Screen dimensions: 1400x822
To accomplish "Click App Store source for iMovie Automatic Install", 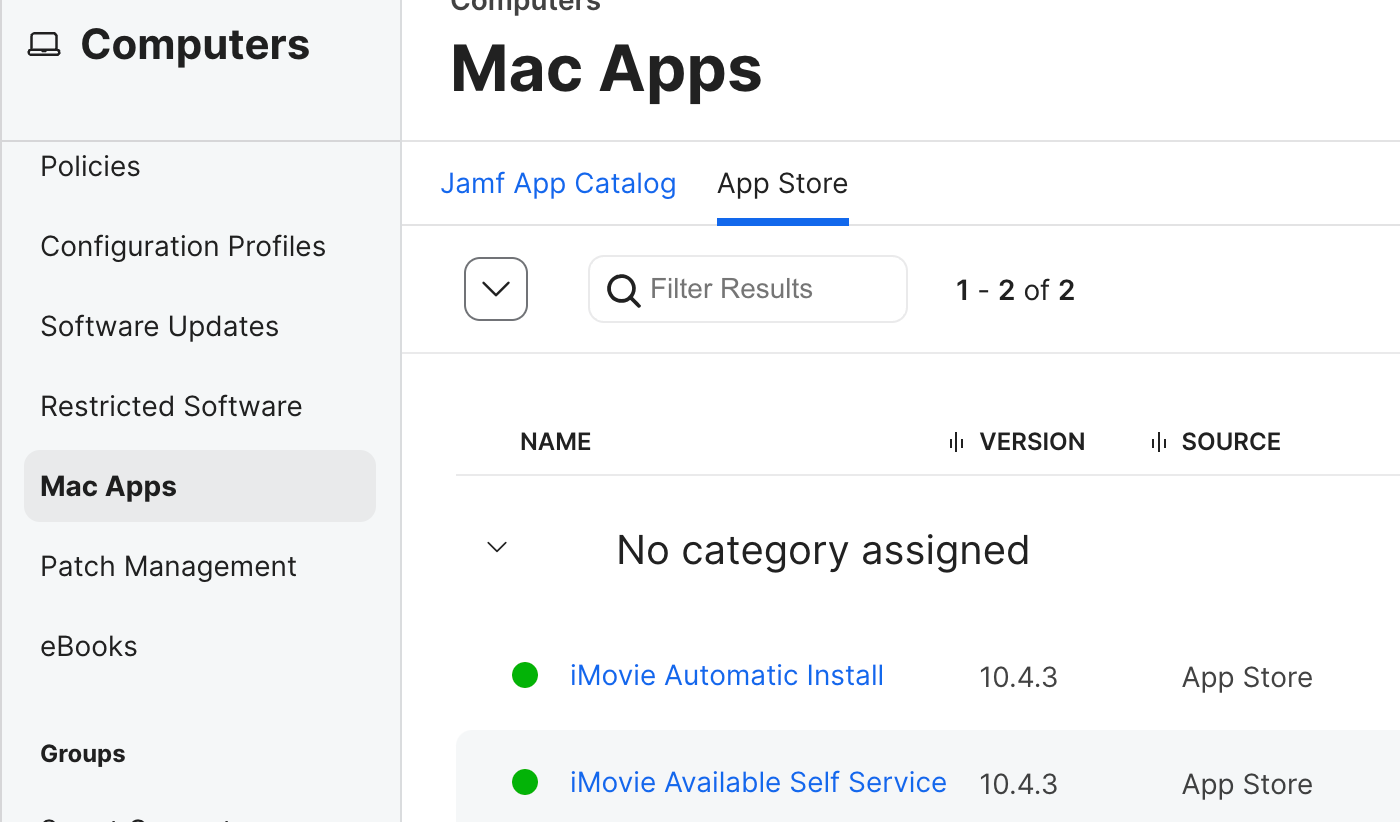I will [1247, 677].
